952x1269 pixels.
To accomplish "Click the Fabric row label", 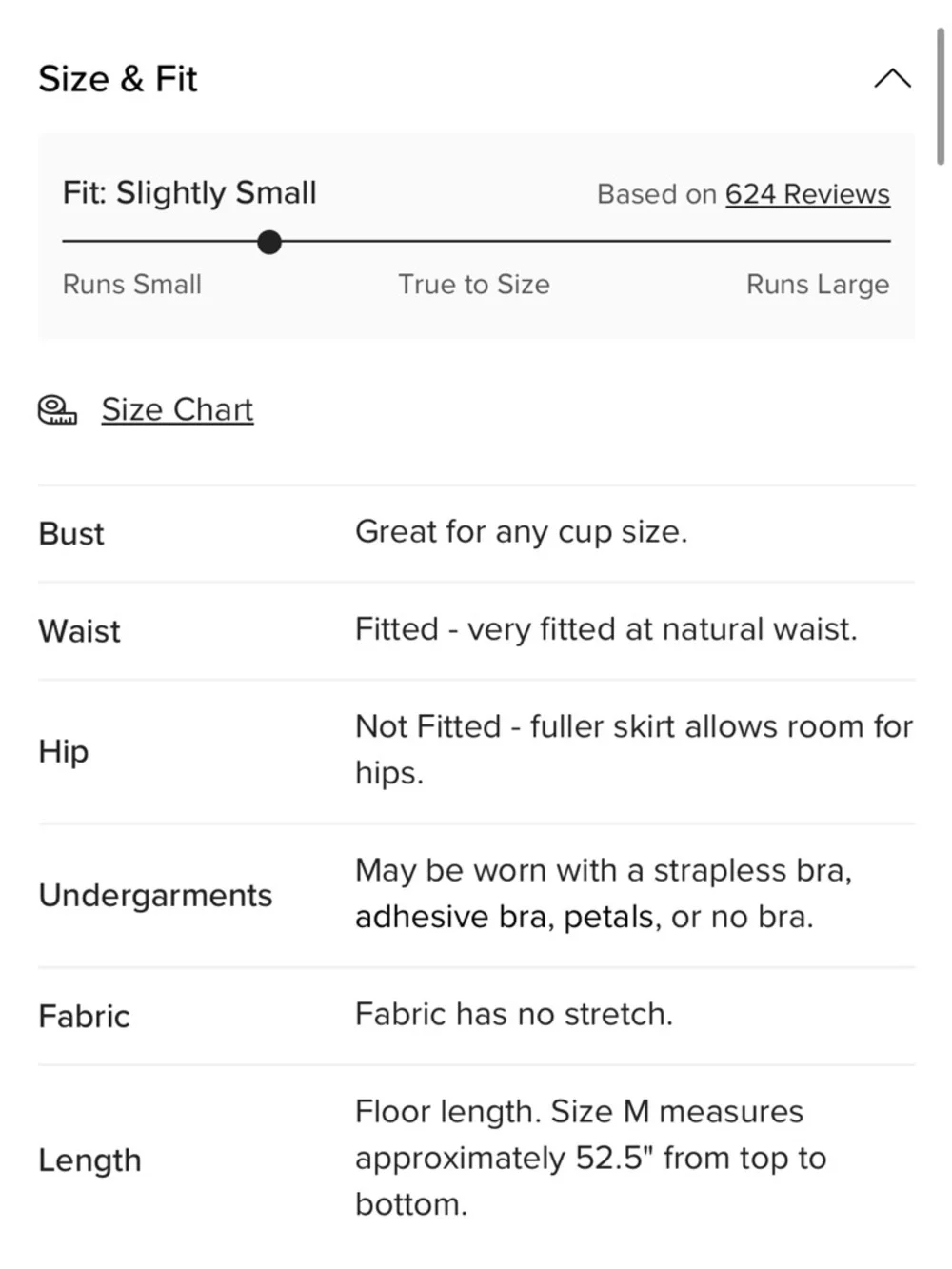I will (84, 1016).
